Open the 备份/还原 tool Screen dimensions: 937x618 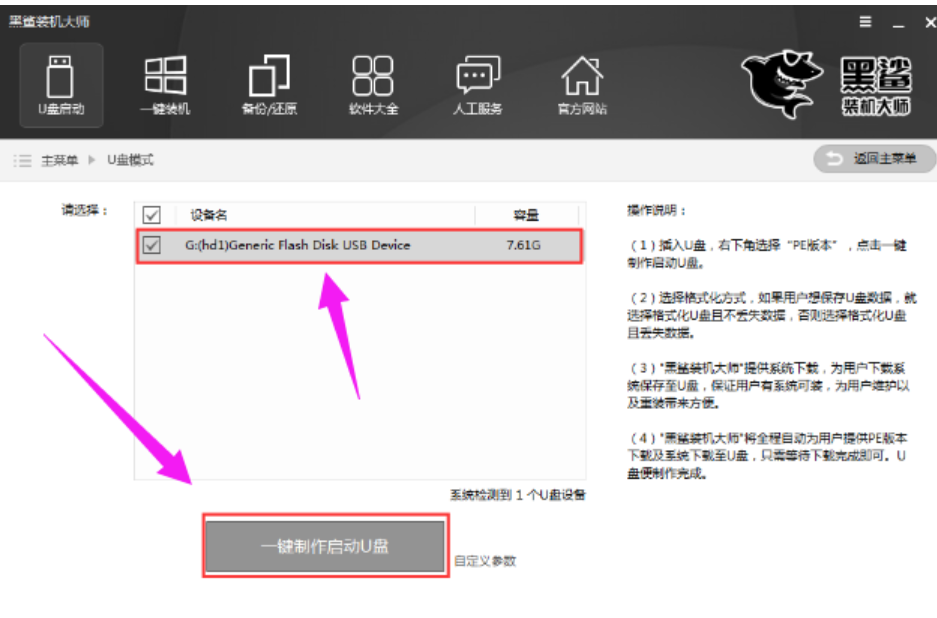[x=269, y=85]
